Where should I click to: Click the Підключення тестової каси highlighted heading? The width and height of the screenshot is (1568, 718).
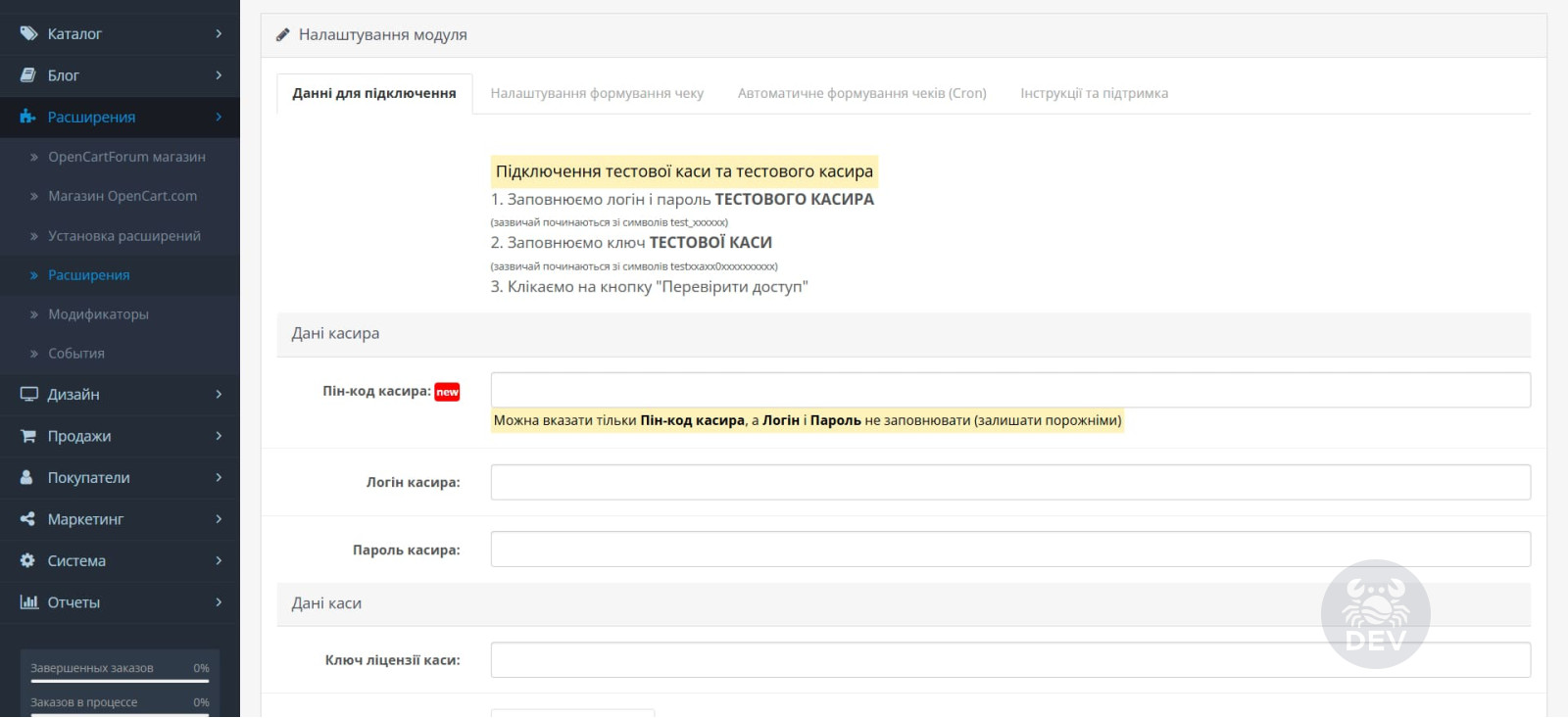[x=684, y=171]
